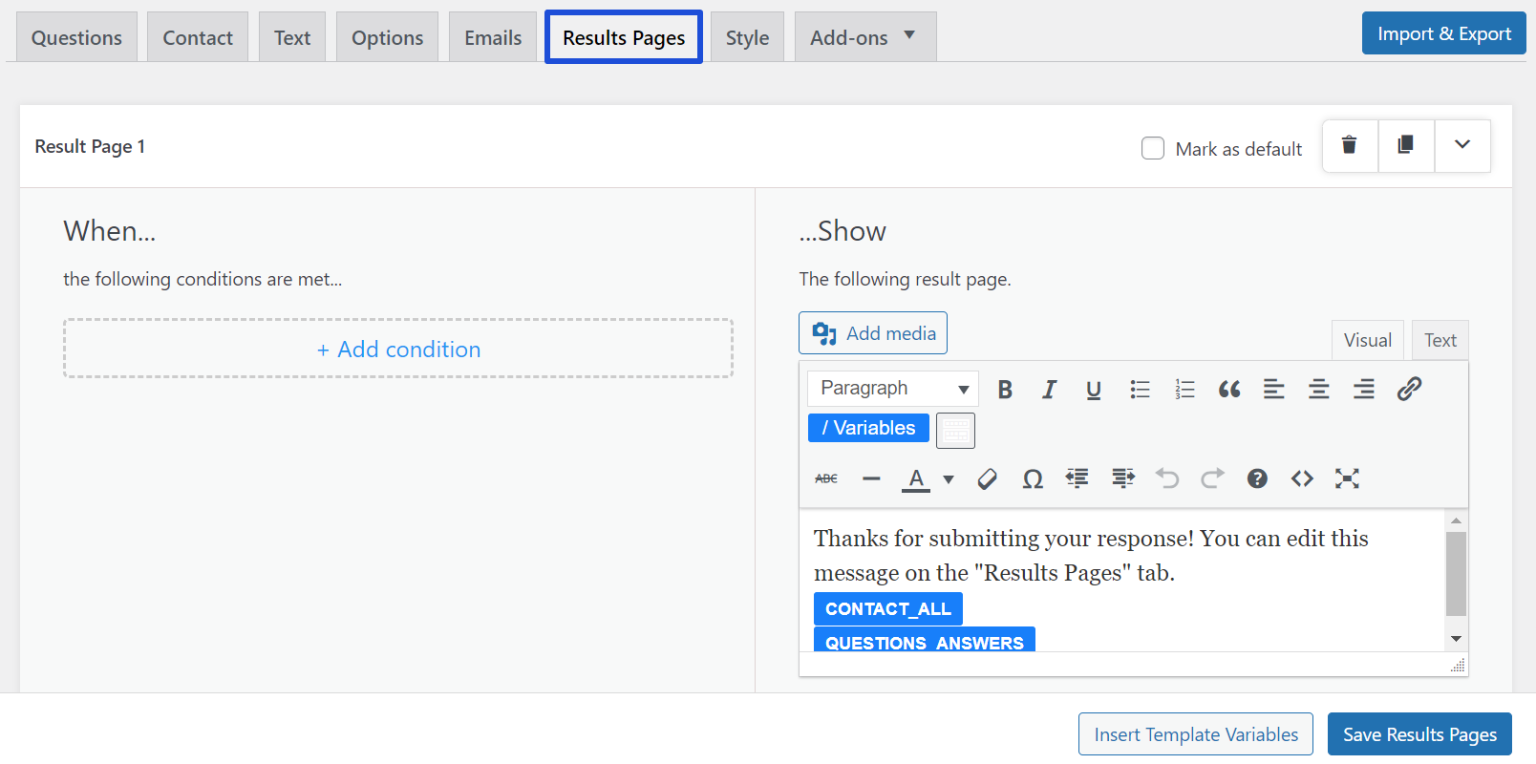The image size is (1536, 764).
Task: Open the text color picker arrow
Action: tap(948, 479)
